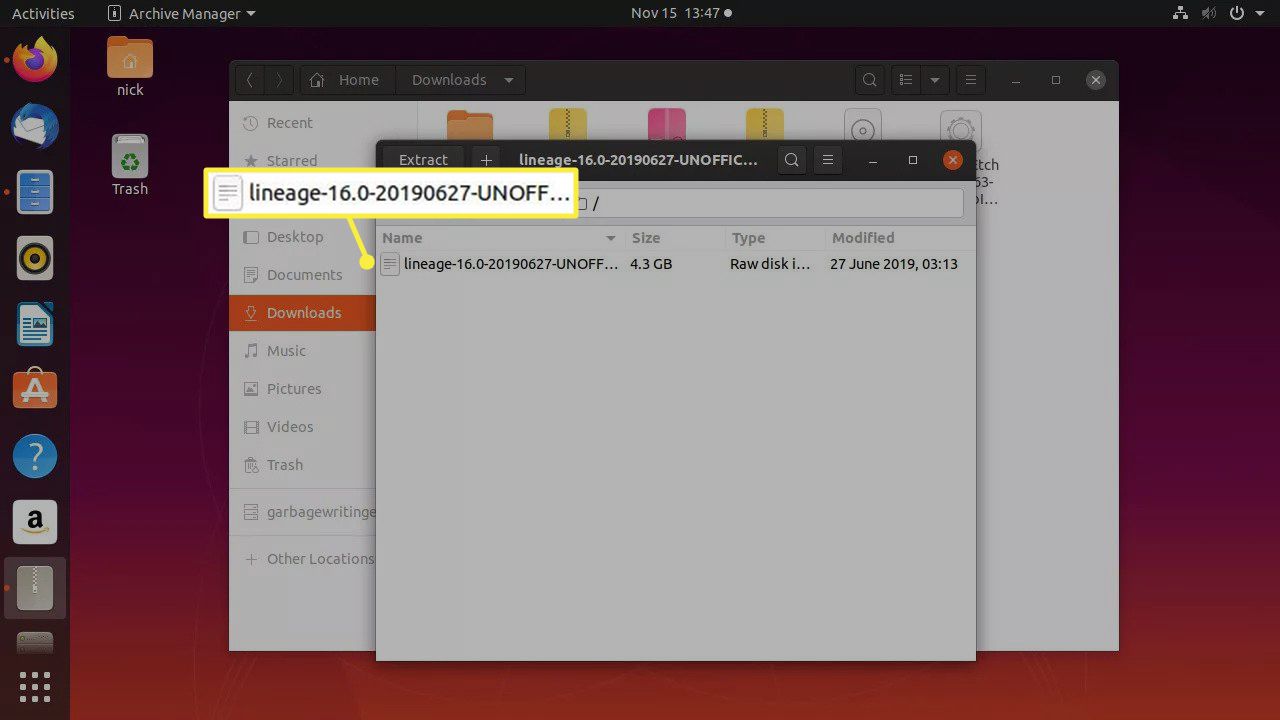Viewport: 1280px width, 720px height.
Task: Go forward in Files window
Action: (x=280, y=80)
